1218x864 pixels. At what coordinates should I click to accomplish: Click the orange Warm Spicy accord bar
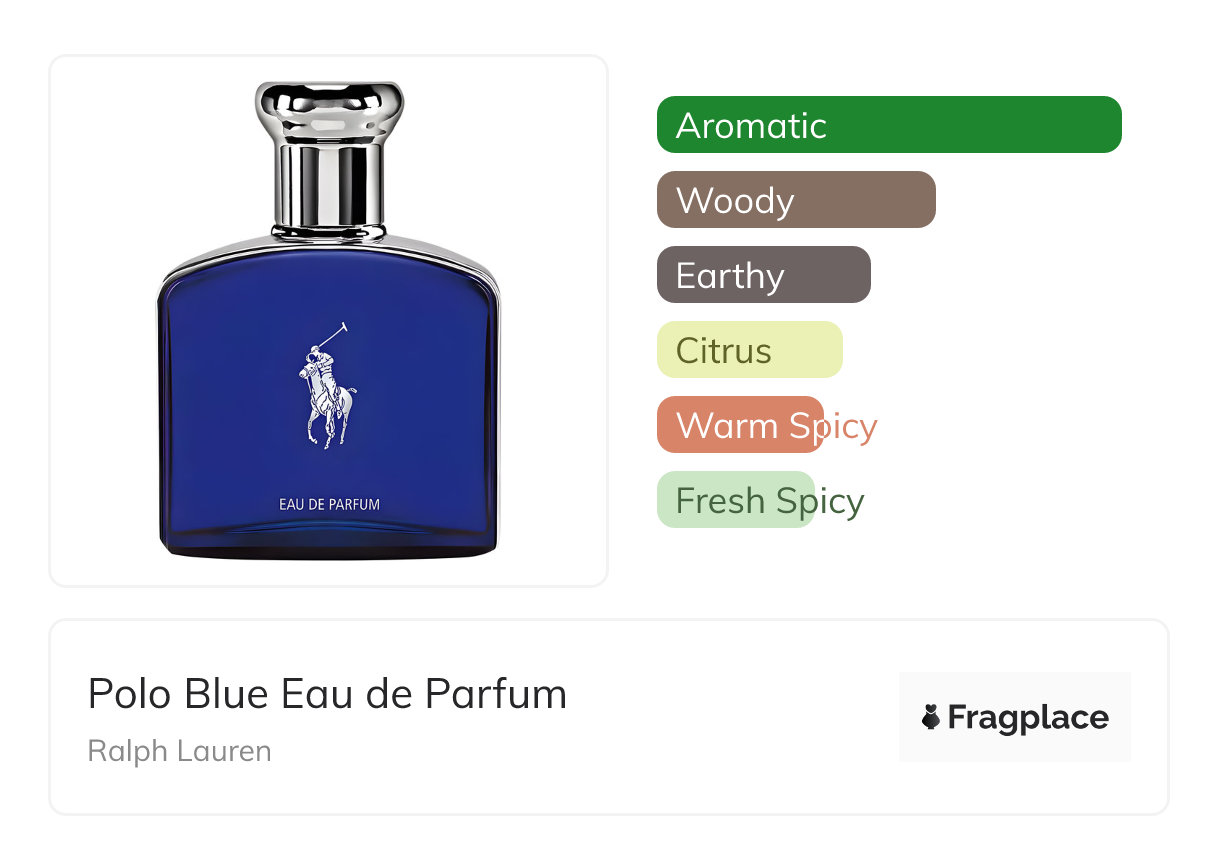(740, 425)
